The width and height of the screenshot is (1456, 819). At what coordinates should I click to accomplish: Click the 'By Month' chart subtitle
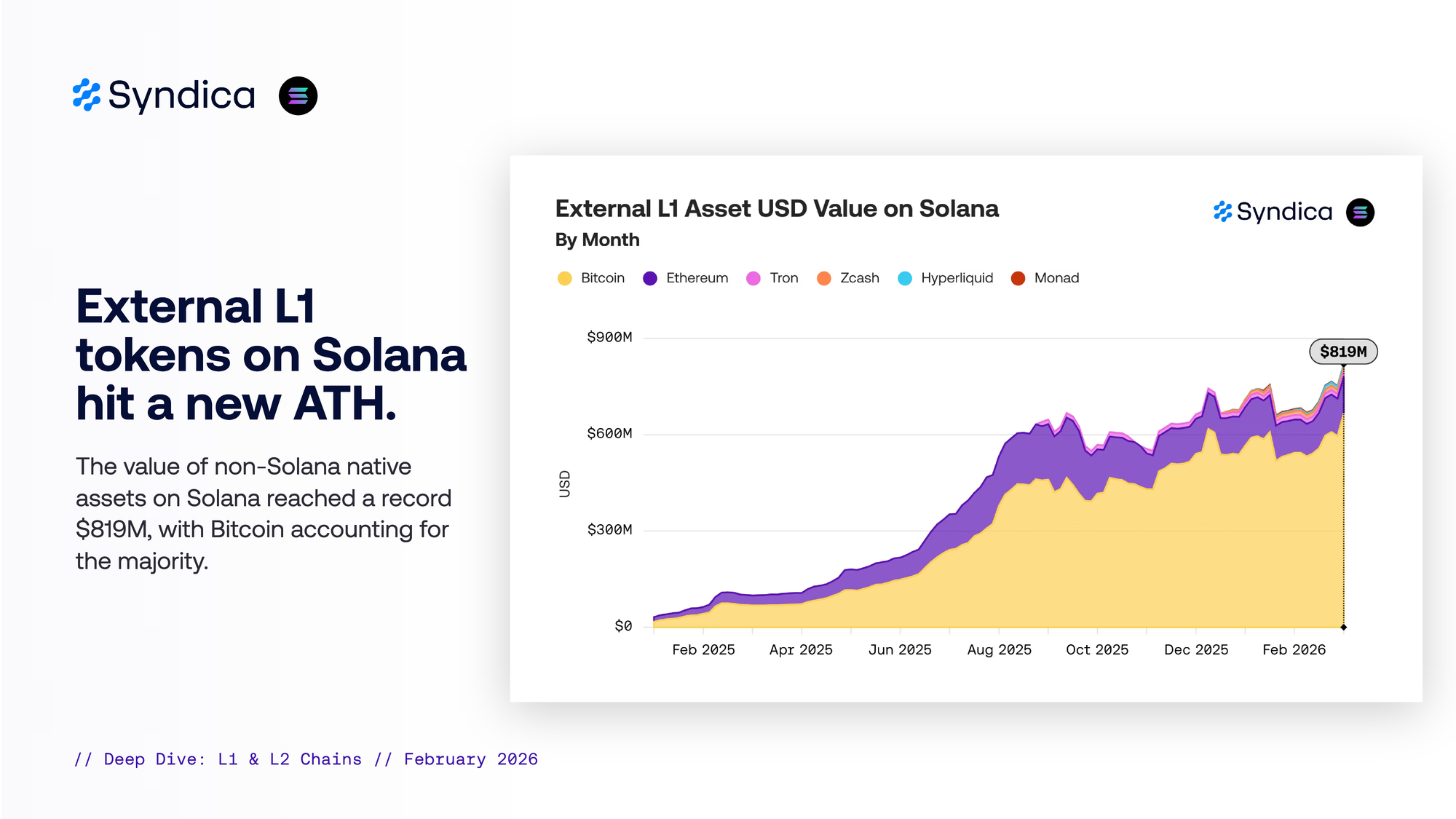coord(597,240)
